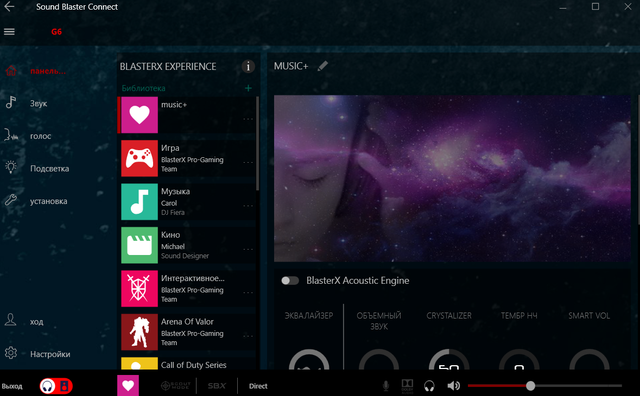Viewport: 640px width, 396px height.
Task: Click the wrench setup icon
Action: 11,200
